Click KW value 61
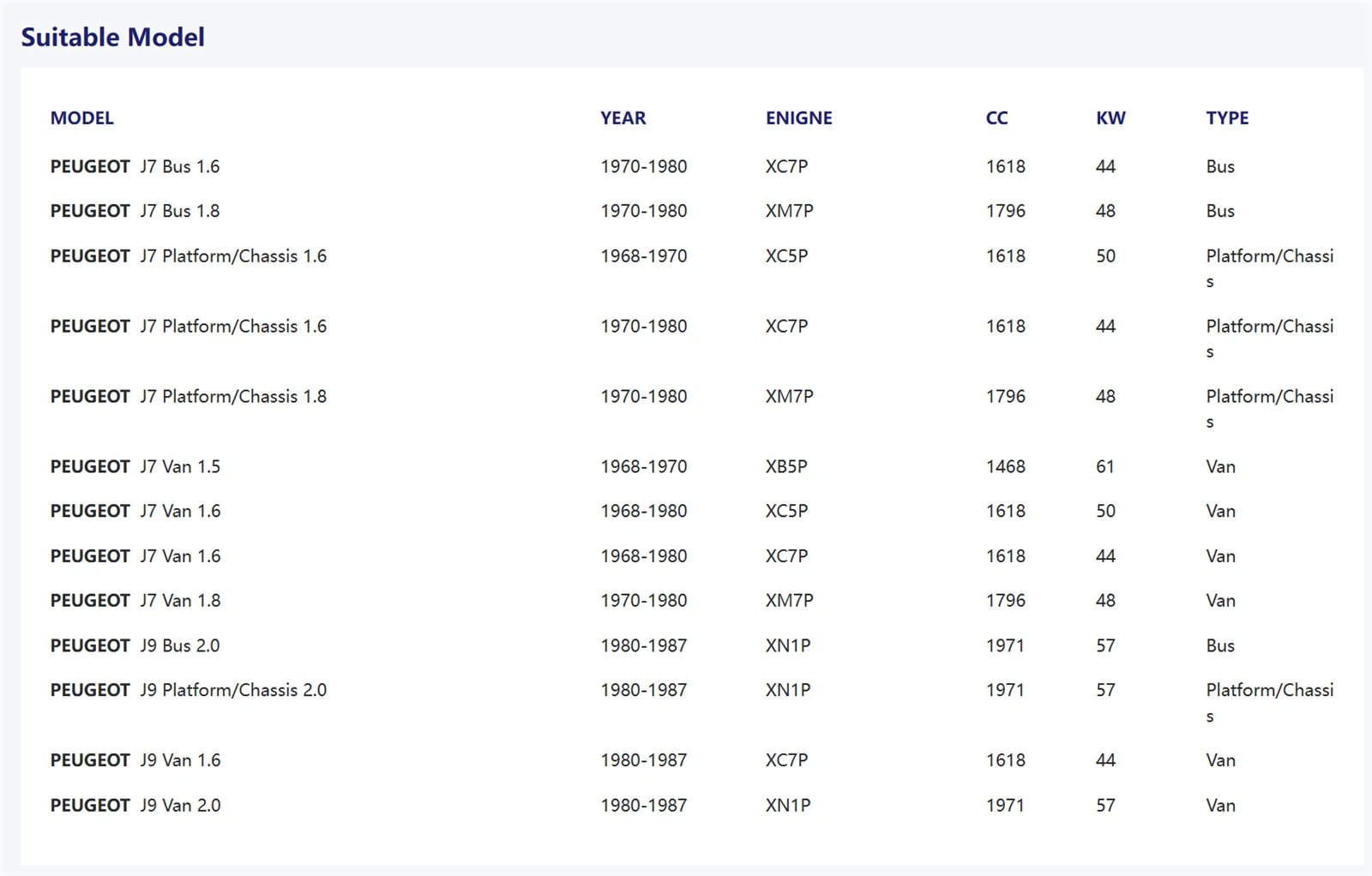This screenshot has height=876, width=1372. click(x=1105, y=466)
